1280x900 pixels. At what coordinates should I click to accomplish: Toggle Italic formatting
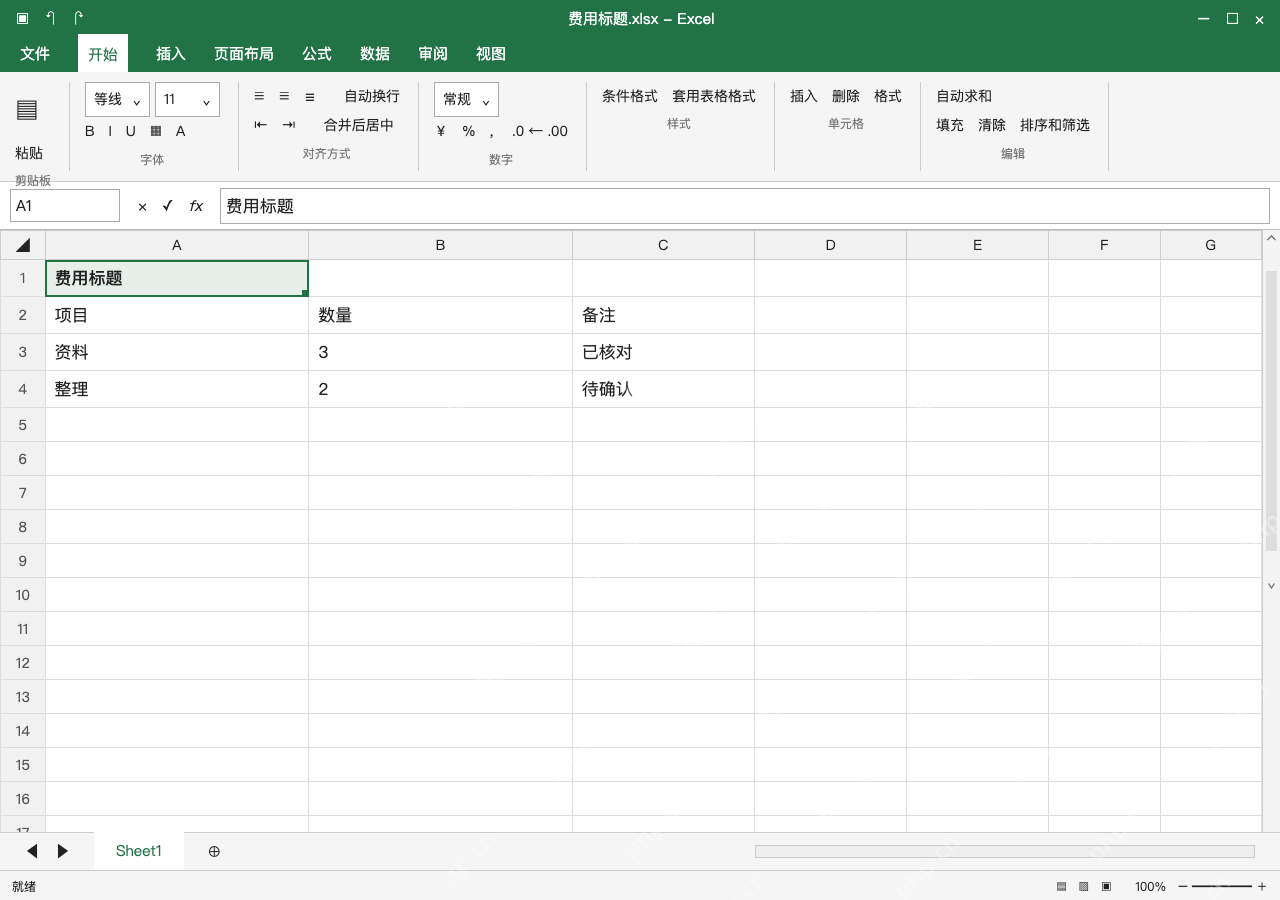tap(110, 131)
